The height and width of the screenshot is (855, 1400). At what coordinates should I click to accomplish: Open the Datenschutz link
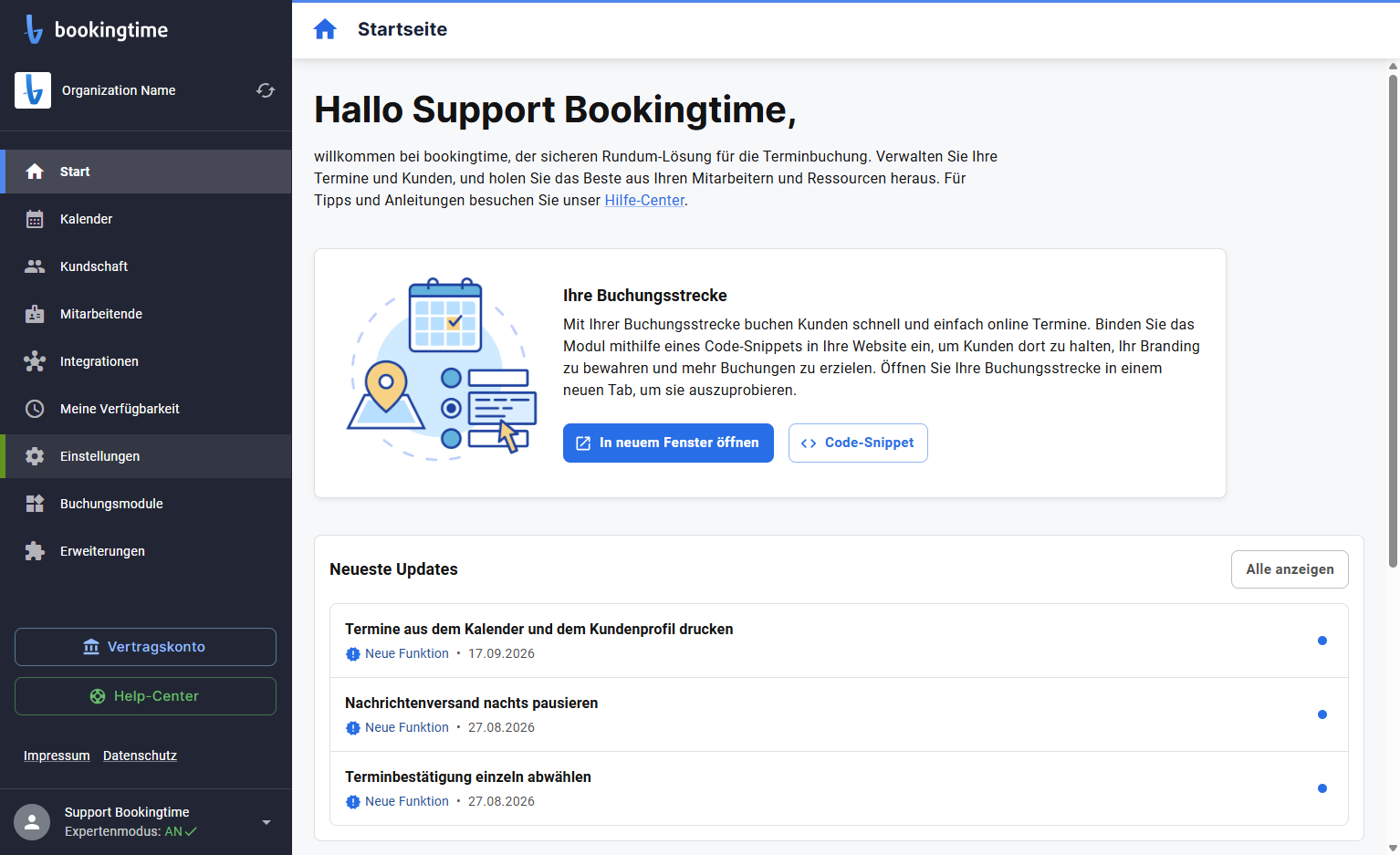[140, 756]
